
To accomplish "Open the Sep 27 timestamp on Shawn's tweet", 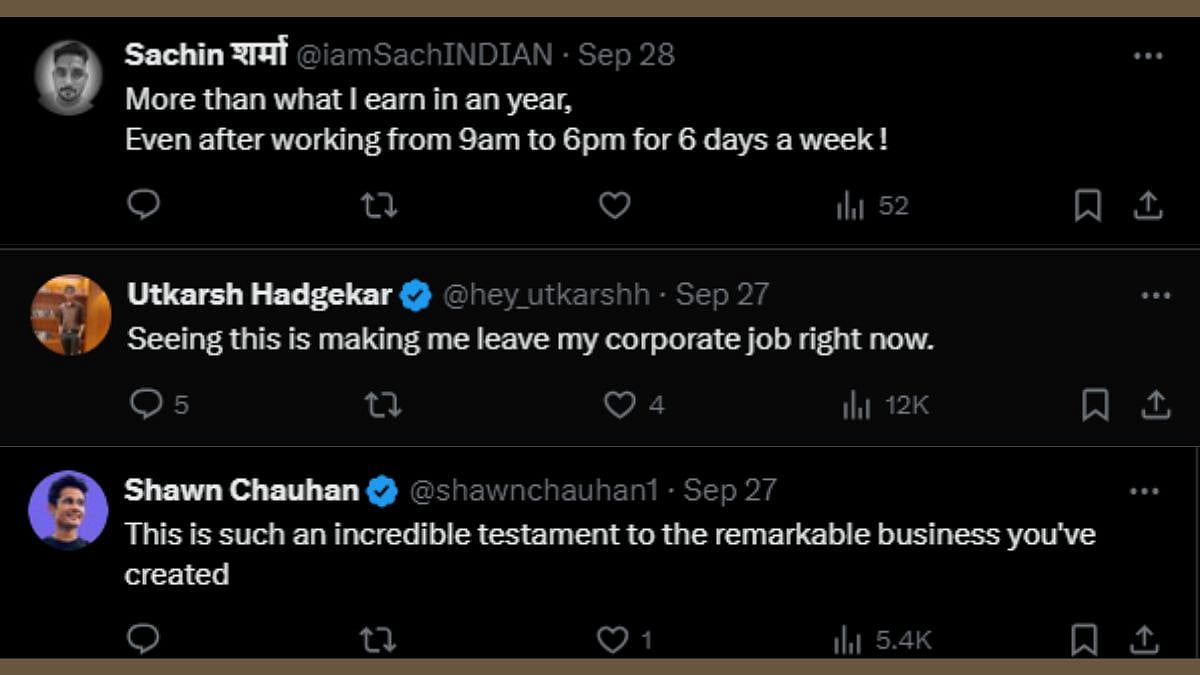I will click(x=730, y=490).
